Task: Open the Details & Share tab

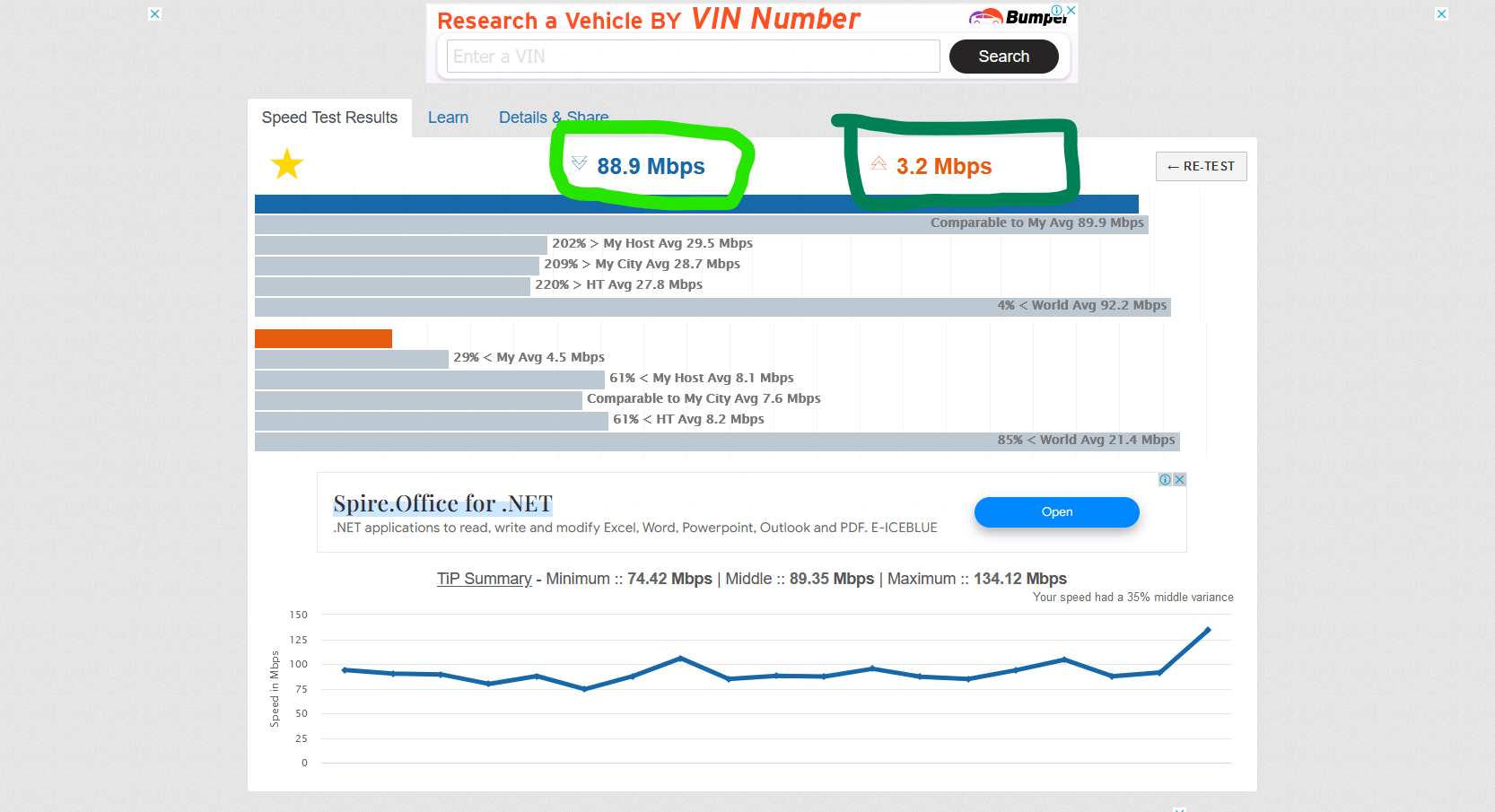Action: pos(553,118)
